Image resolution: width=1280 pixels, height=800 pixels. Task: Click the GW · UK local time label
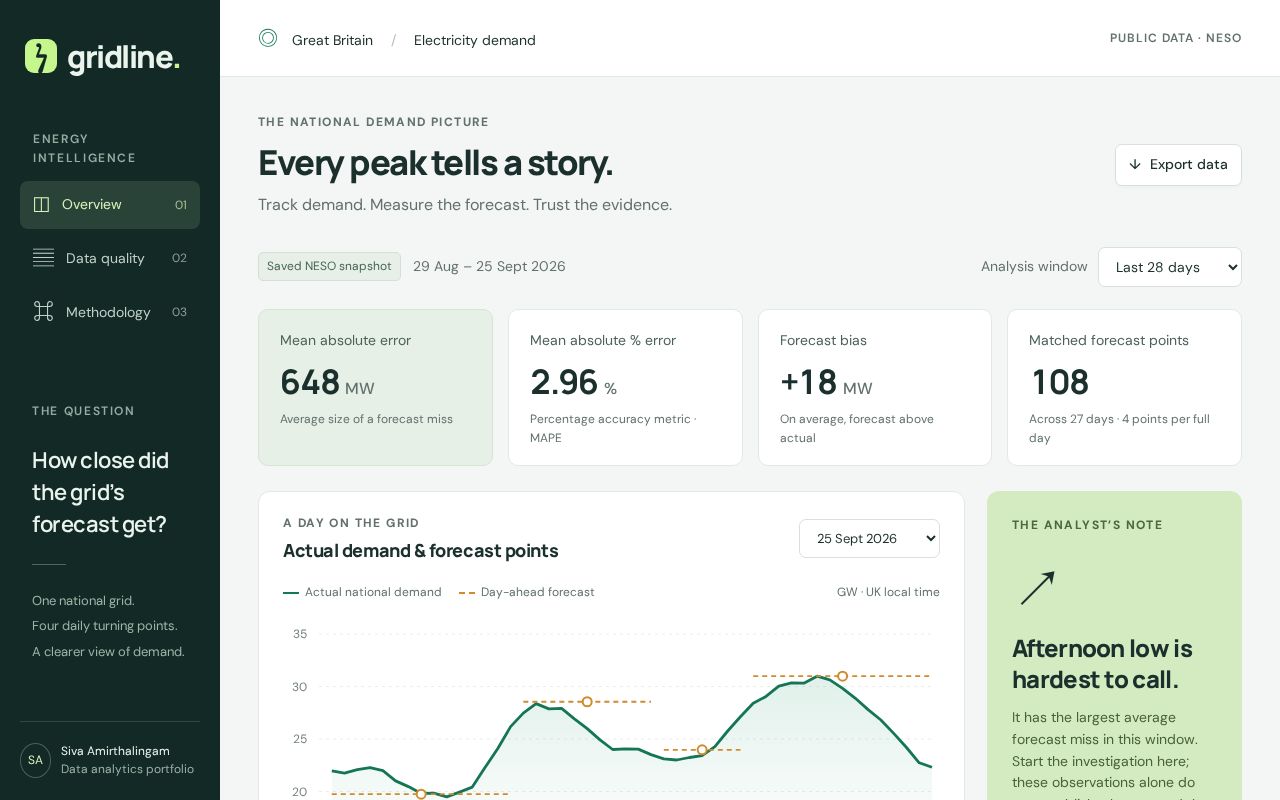coord(888,592)
